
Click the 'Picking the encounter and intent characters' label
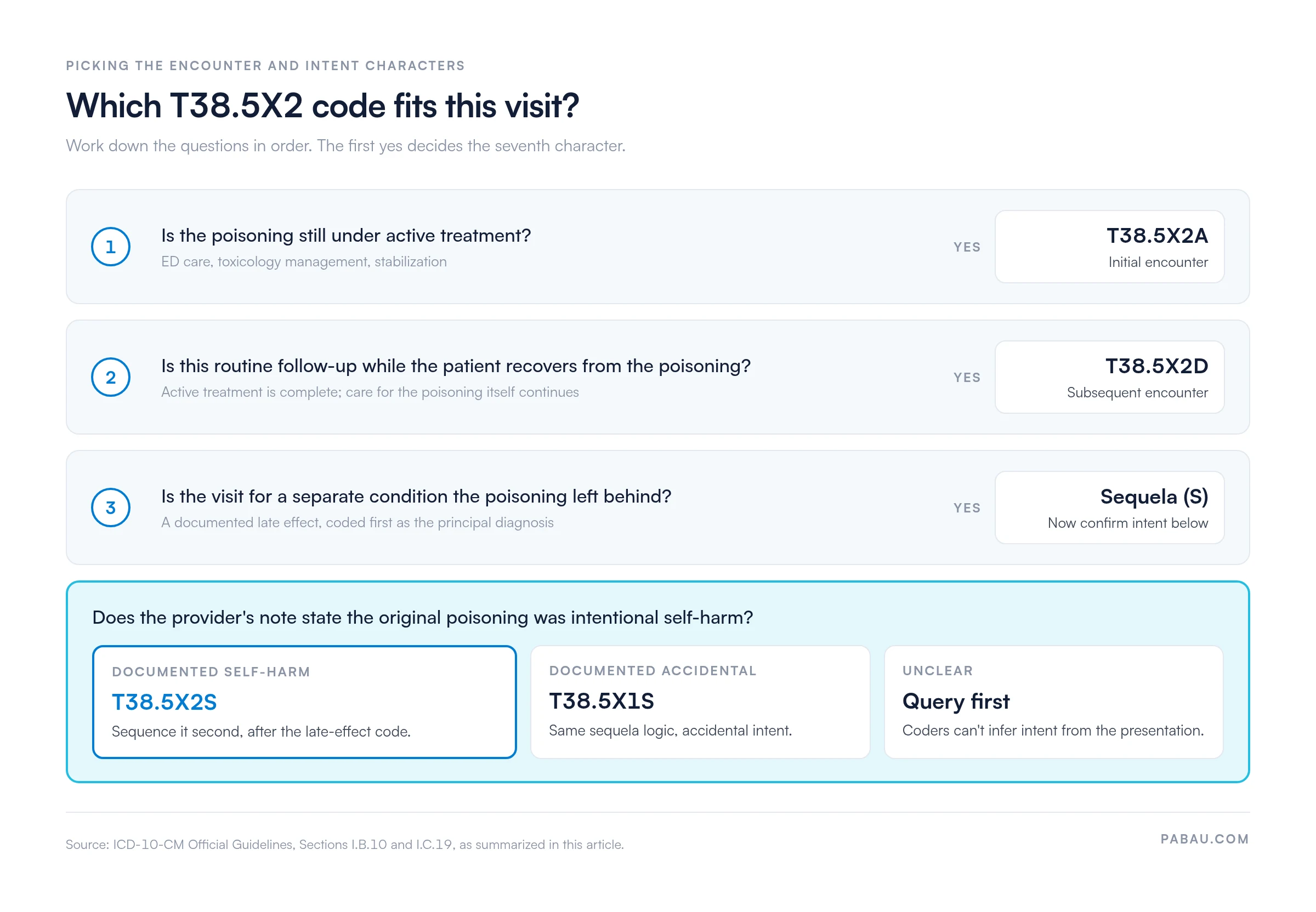point(265,66)
